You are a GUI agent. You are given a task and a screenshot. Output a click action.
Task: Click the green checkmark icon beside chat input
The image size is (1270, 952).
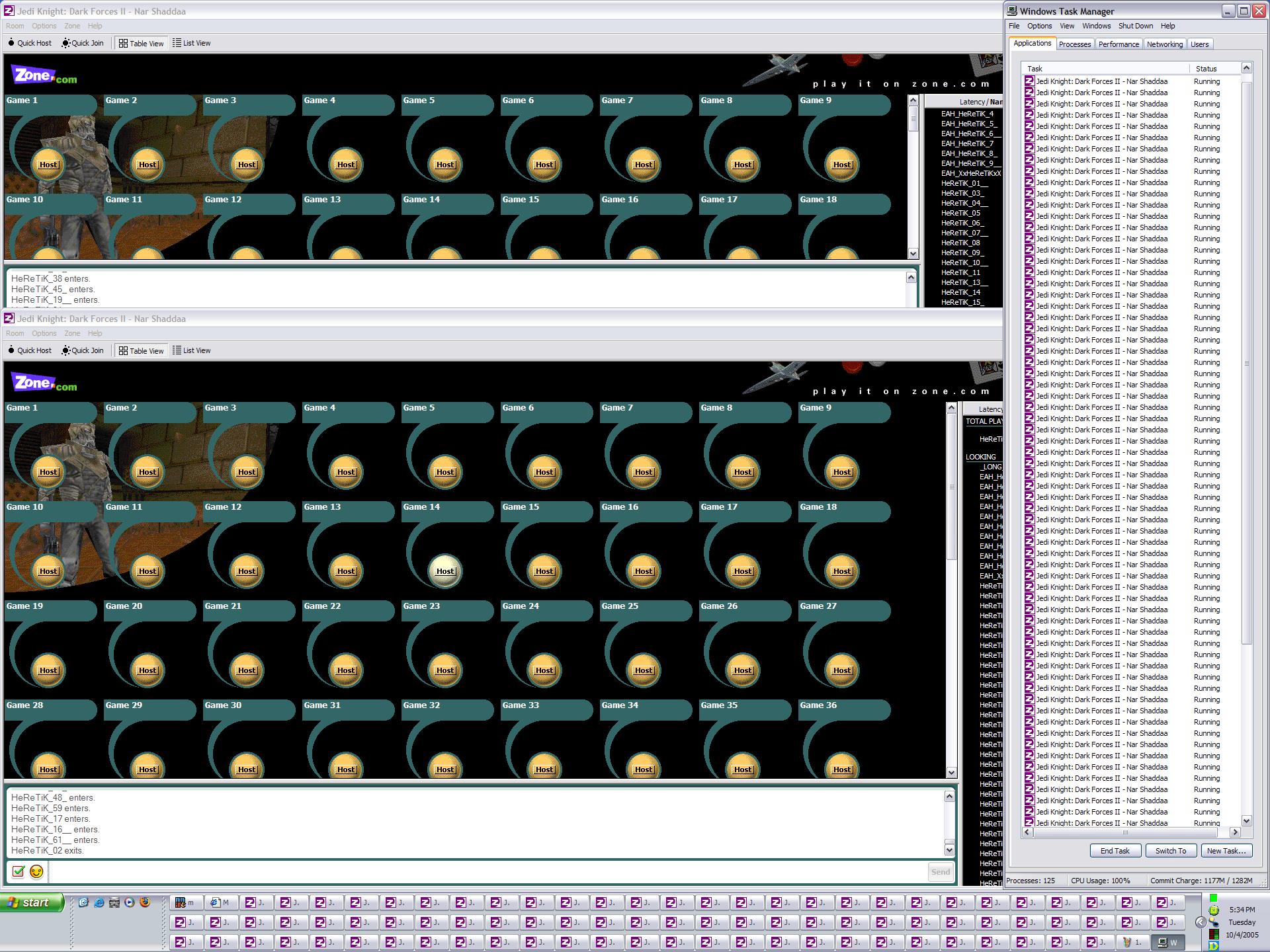pos(19,871)
